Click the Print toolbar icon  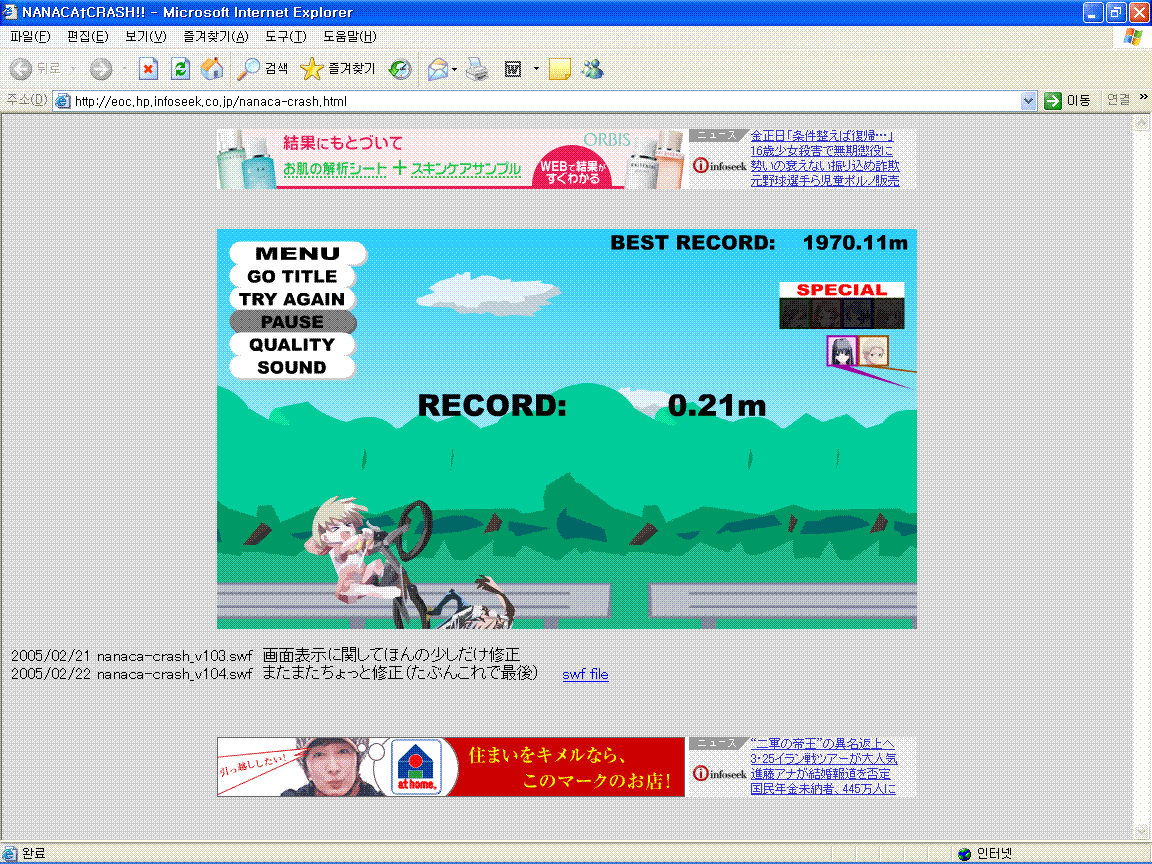pos(478,69)
